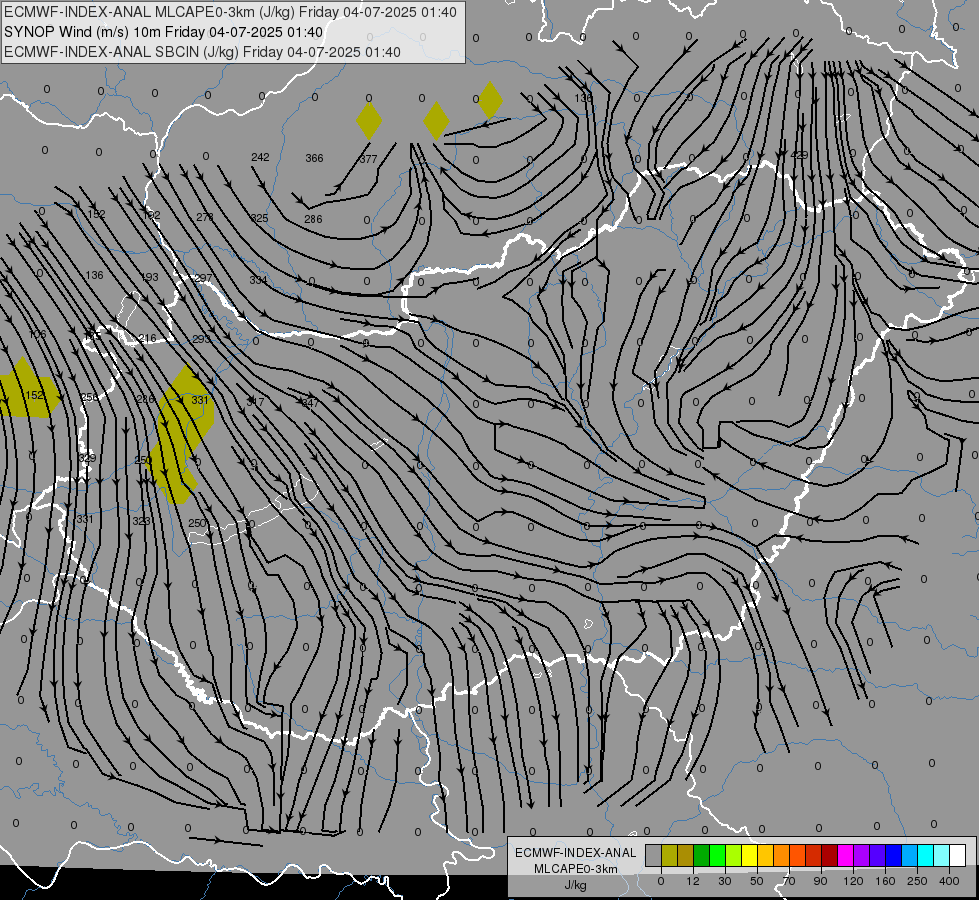Click the cyan legend swatch
This screenshot has height=900, width=979.
(925, 855)
